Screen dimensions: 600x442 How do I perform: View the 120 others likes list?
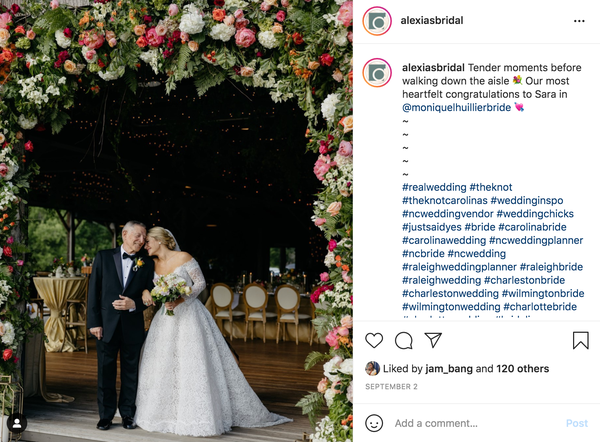tap(522, 369)
